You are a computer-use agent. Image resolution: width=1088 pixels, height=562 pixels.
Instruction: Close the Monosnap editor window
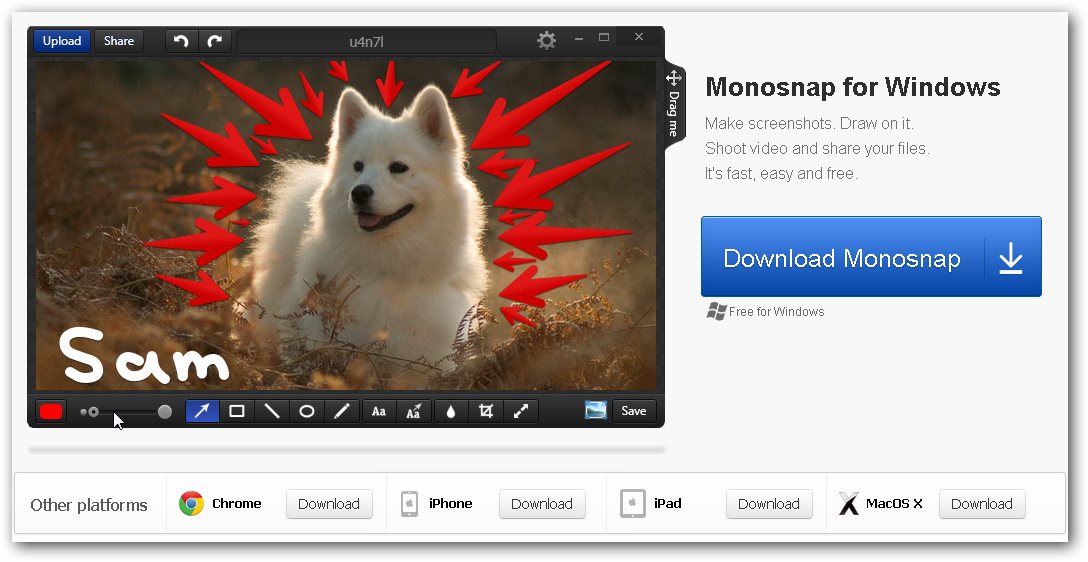click(639, 37)
